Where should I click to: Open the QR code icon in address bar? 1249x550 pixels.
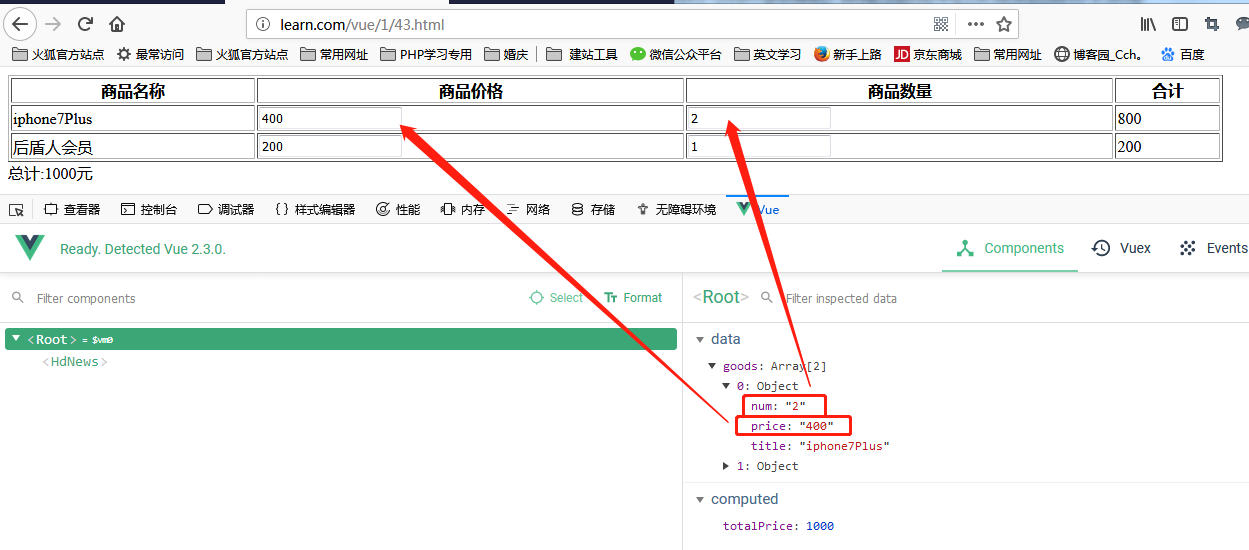click(x=941, y=24)
